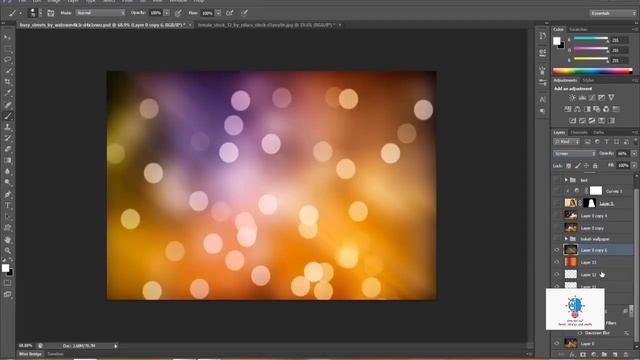Open layer Fill slider arrow
Viewport: 640px width, 360px height.
tap(634, 166)
